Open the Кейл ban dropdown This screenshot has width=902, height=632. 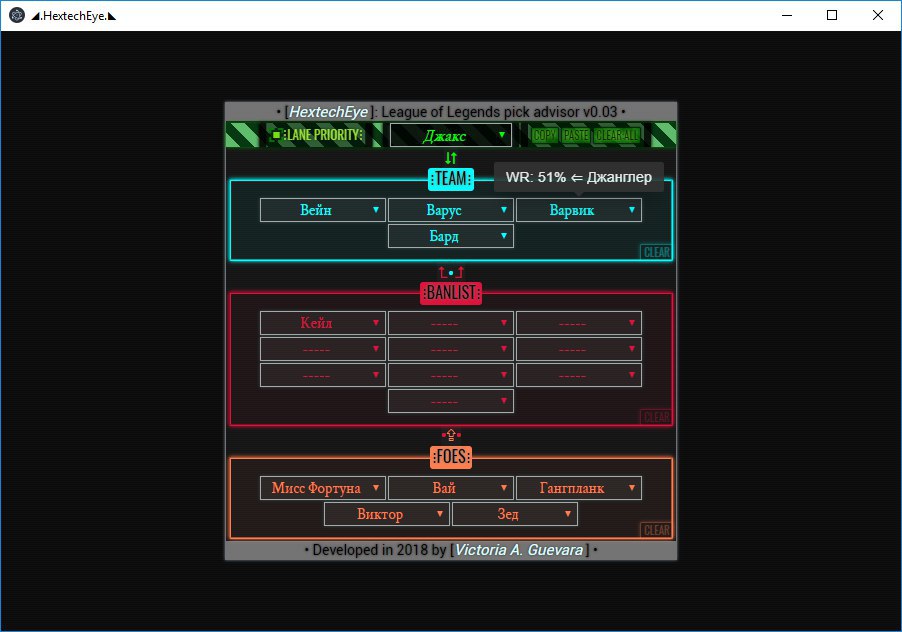click(x=323, y=323)
